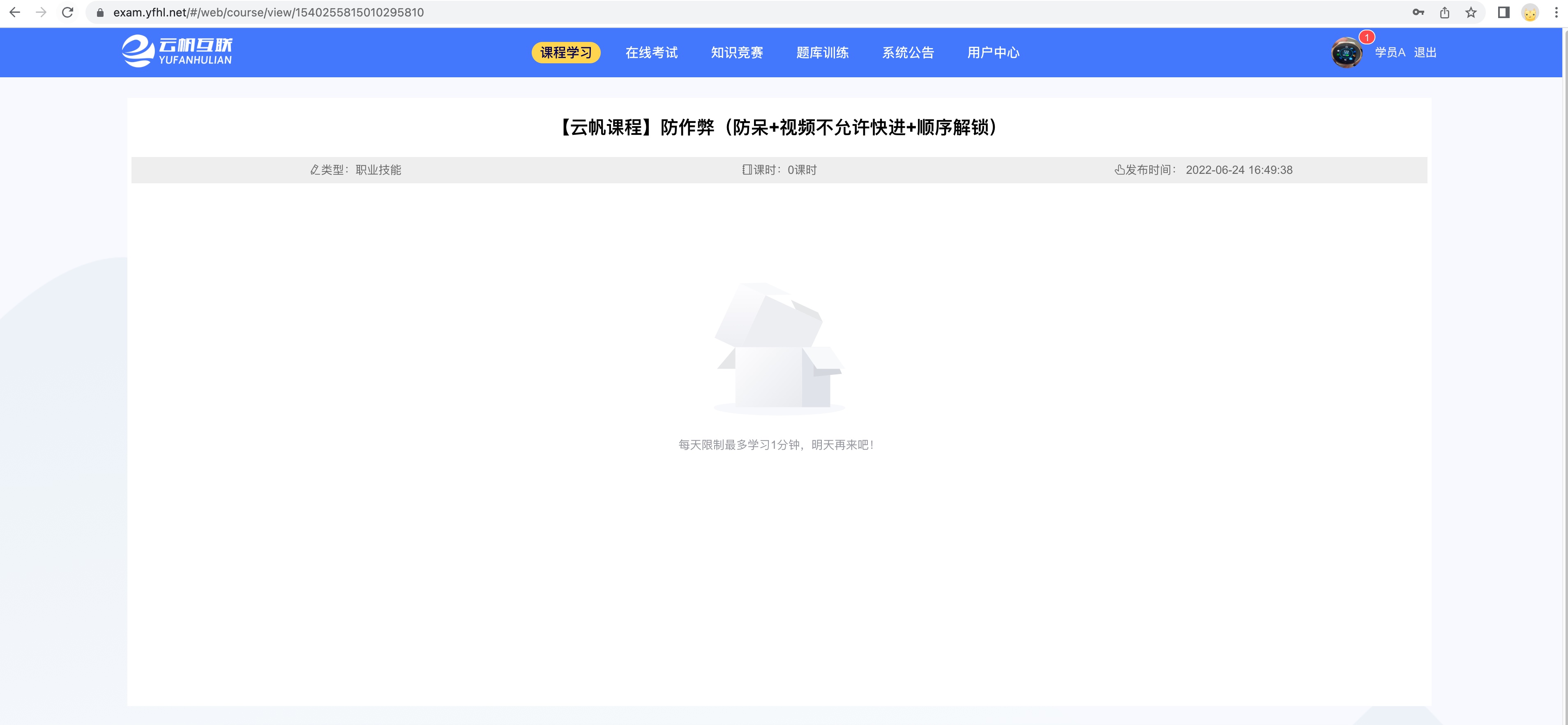The width and height of the screenshot is (1568, 725).
Task: Open the red notification badge
Action: (1367, 38)
